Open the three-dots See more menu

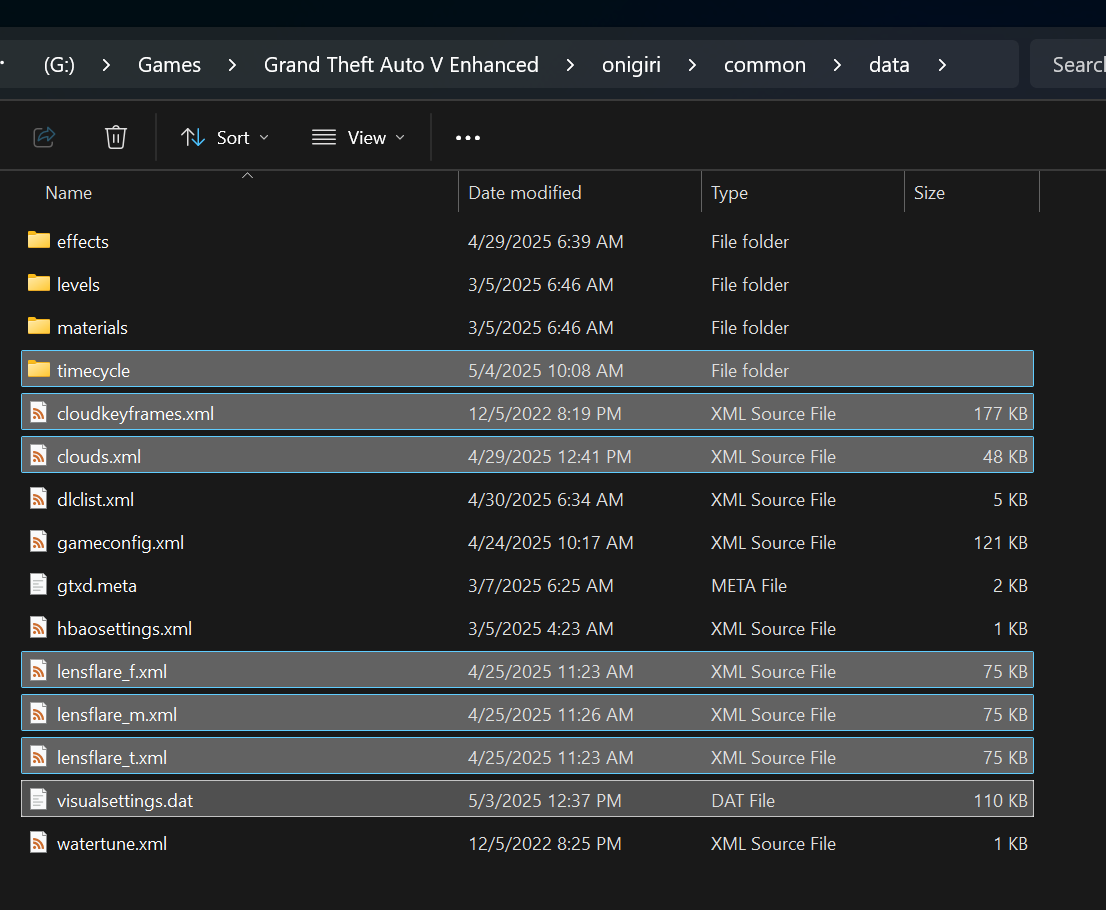click(x=468, y=138)
